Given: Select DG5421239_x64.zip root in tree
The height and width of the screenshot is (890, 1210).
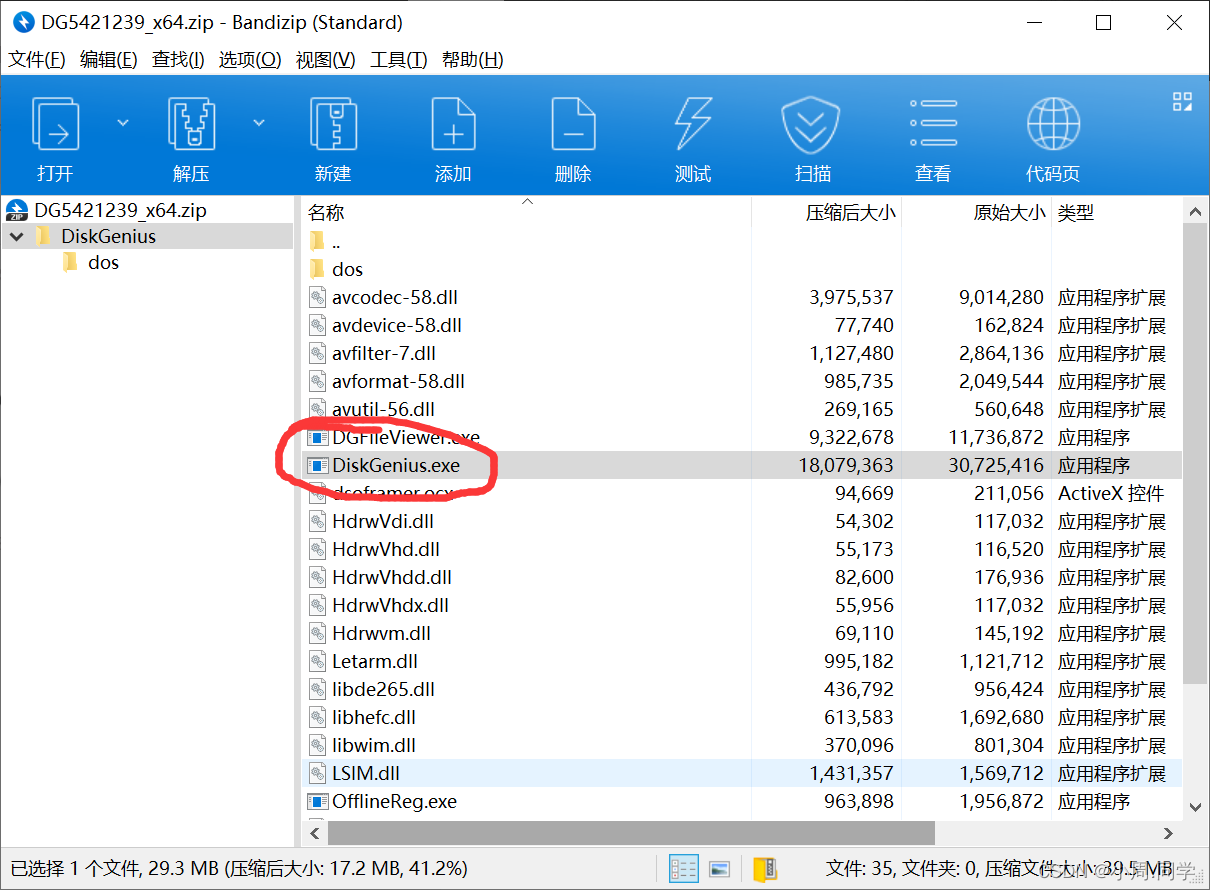Looking at the screenshot, I should [120, 210].
